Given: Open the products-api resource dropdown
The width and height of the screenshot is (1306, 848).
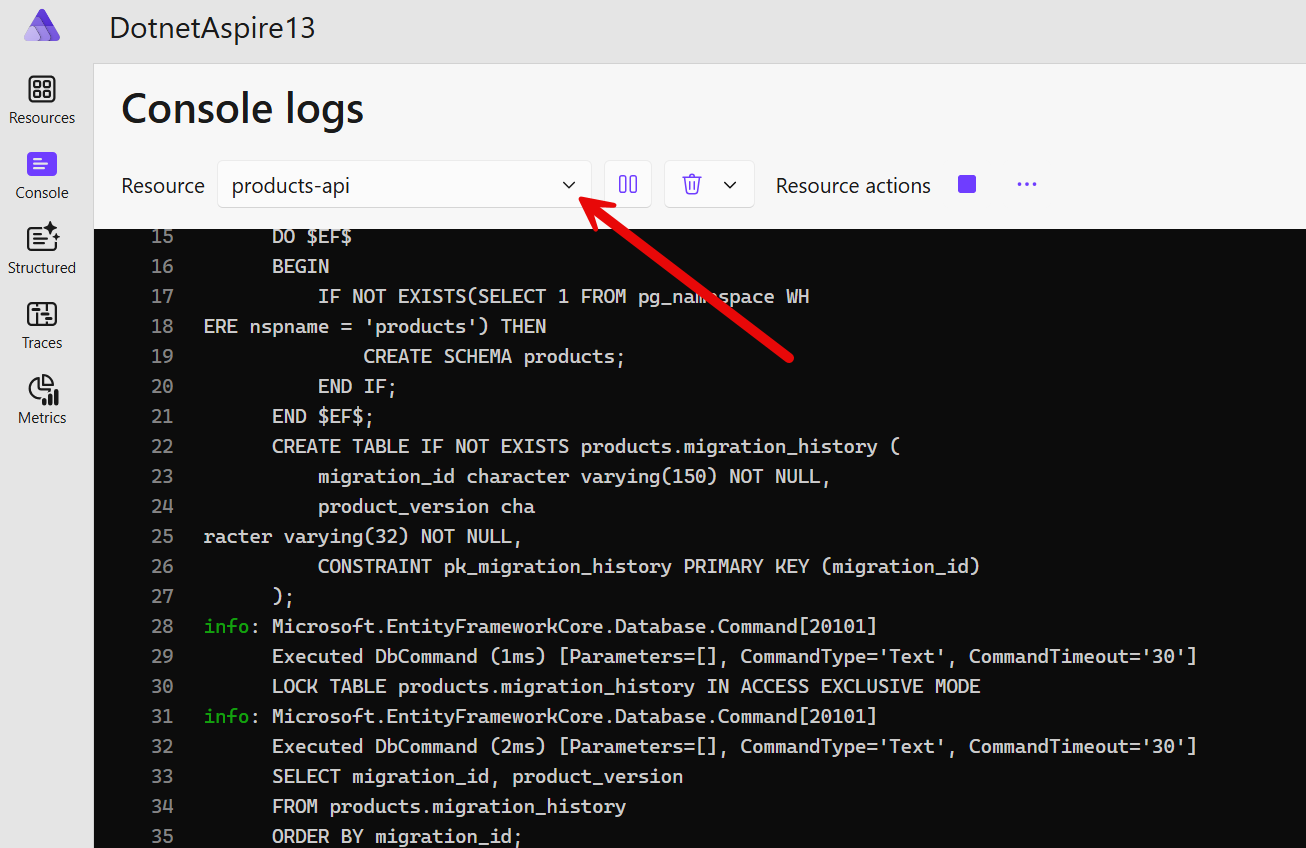Looking at the screenshot, I should click(x=403, y=185).
